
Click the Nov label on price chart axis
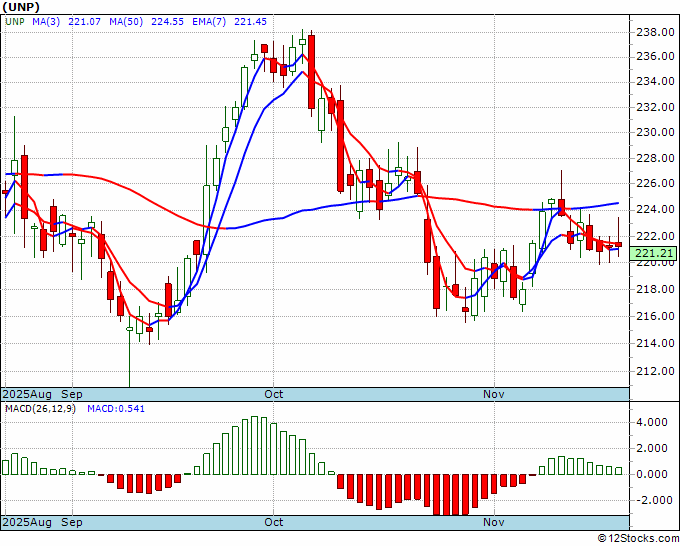(x=494, y=394)
